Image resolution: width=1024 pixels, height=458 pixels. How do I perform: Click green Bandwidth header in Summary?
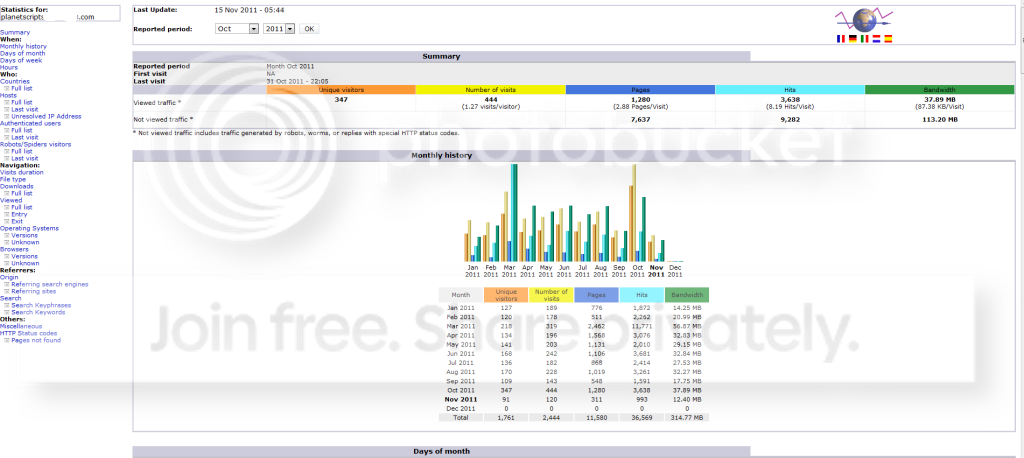940,90
